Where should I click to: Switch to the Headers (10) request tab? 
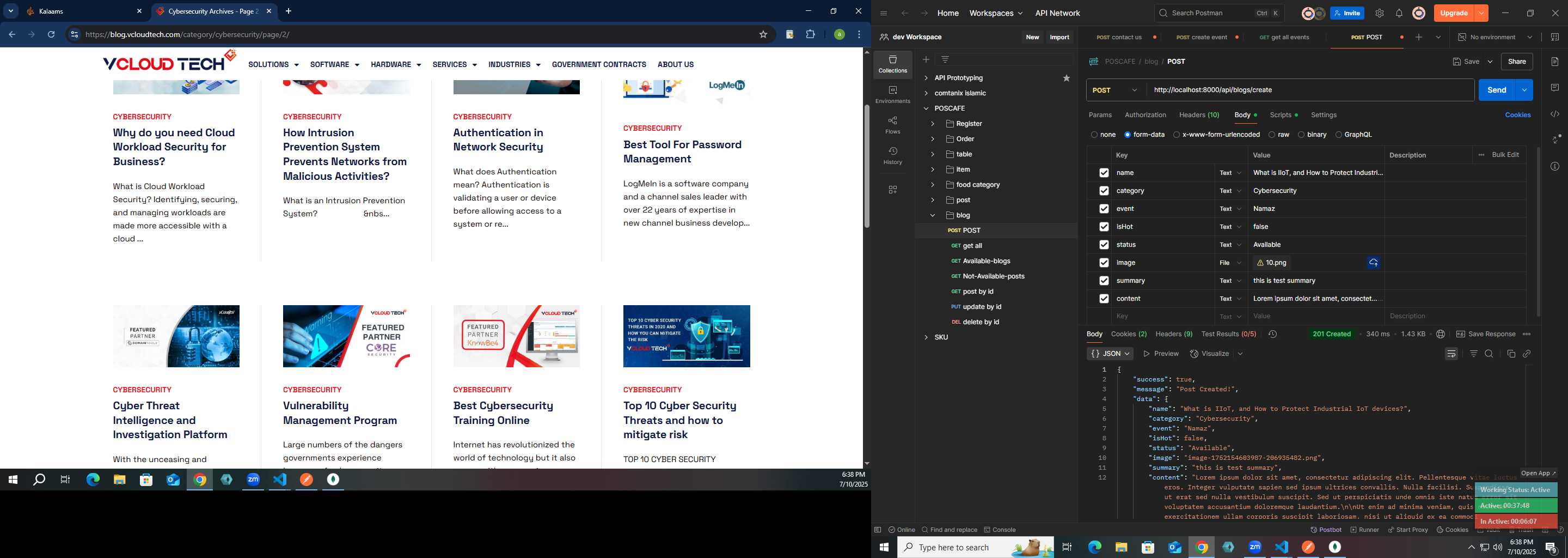[x=1198, y=114]
